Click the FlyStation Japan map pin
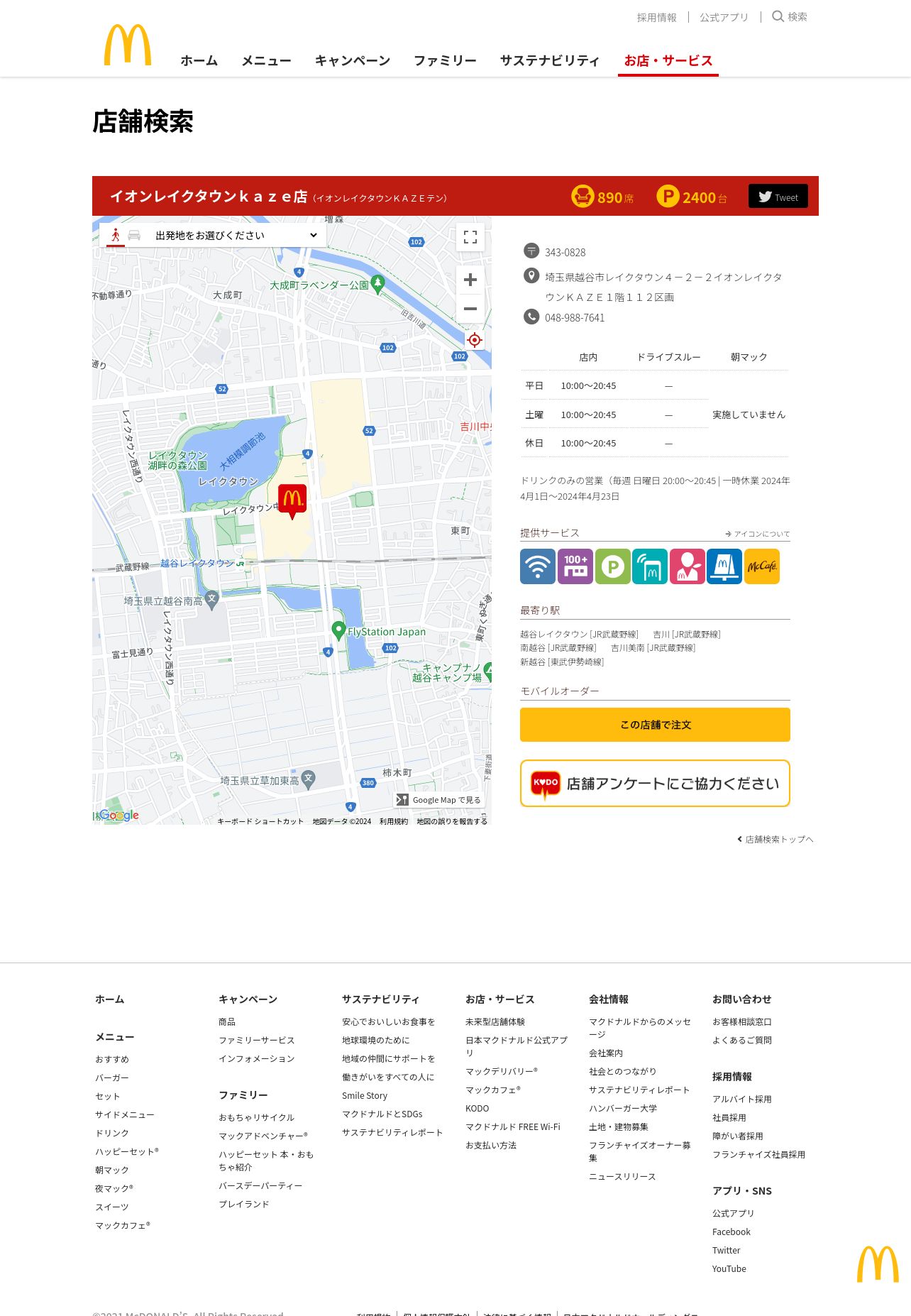911x1316 pixels. (x=339, y=630)
